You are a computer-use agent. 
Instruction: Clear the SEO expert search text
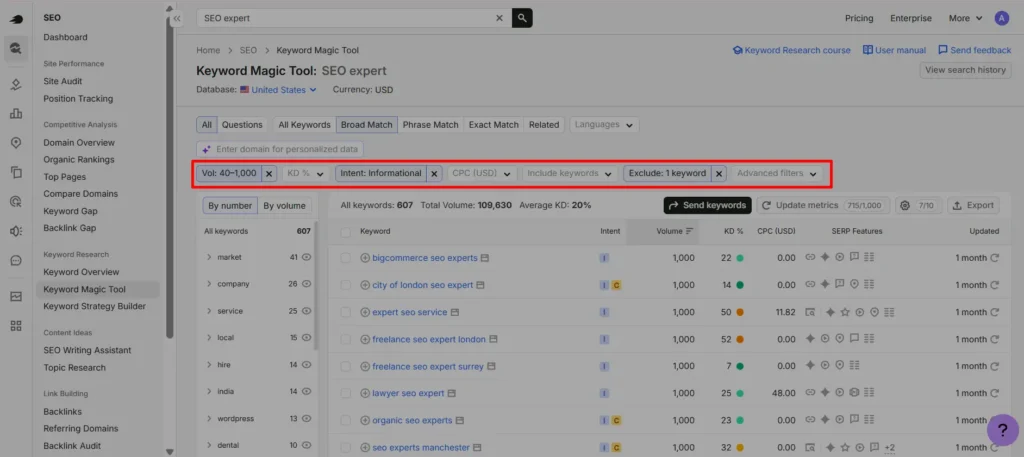(x=500, y=18)
